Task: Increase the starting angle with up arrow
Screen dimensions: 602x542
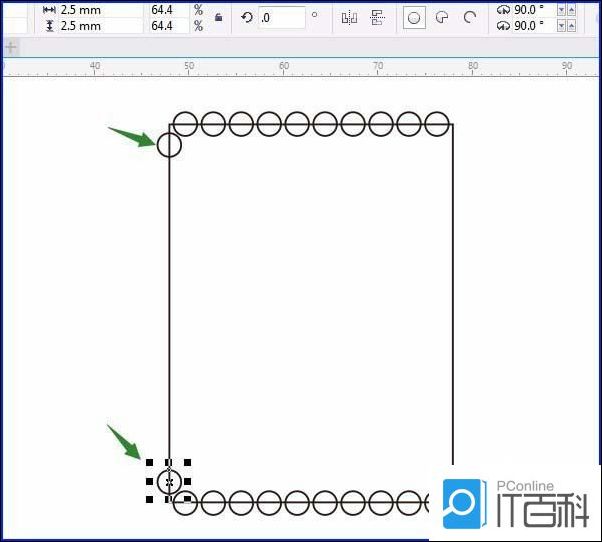Action: pos(572,10)
